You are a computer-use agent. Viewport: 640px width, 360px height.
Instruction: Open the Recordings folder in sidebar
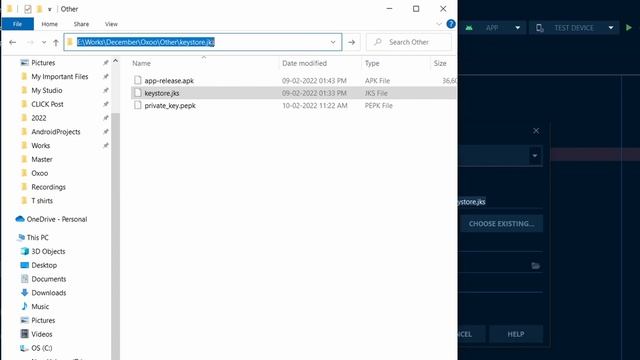pos(48,187)
